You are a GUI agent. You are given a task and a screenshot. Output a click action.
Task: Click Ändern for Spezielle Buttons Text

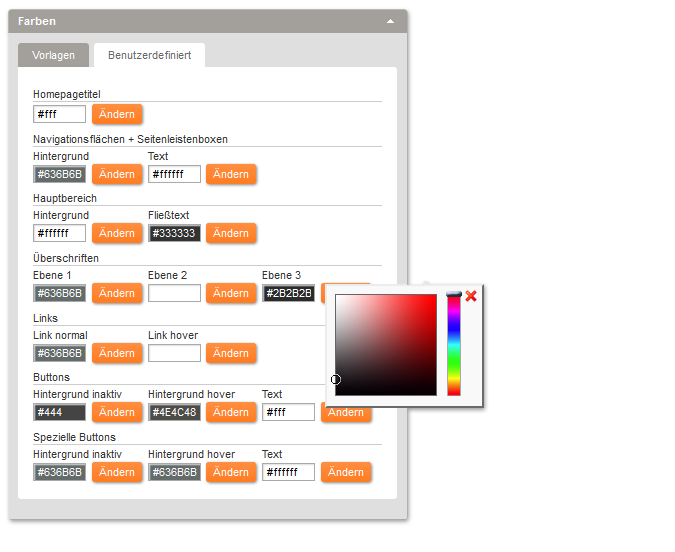click(x=346, y=472)
